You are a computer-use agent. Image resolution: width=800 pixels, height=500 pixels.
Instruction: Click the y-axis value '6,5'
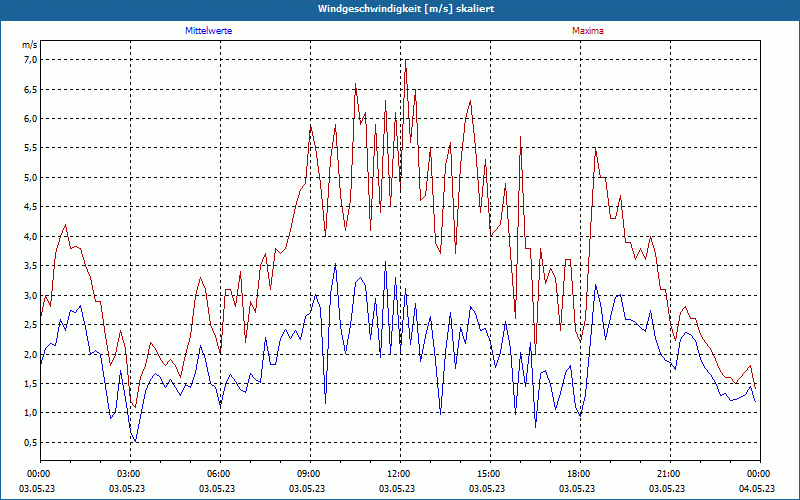(31, 89)
